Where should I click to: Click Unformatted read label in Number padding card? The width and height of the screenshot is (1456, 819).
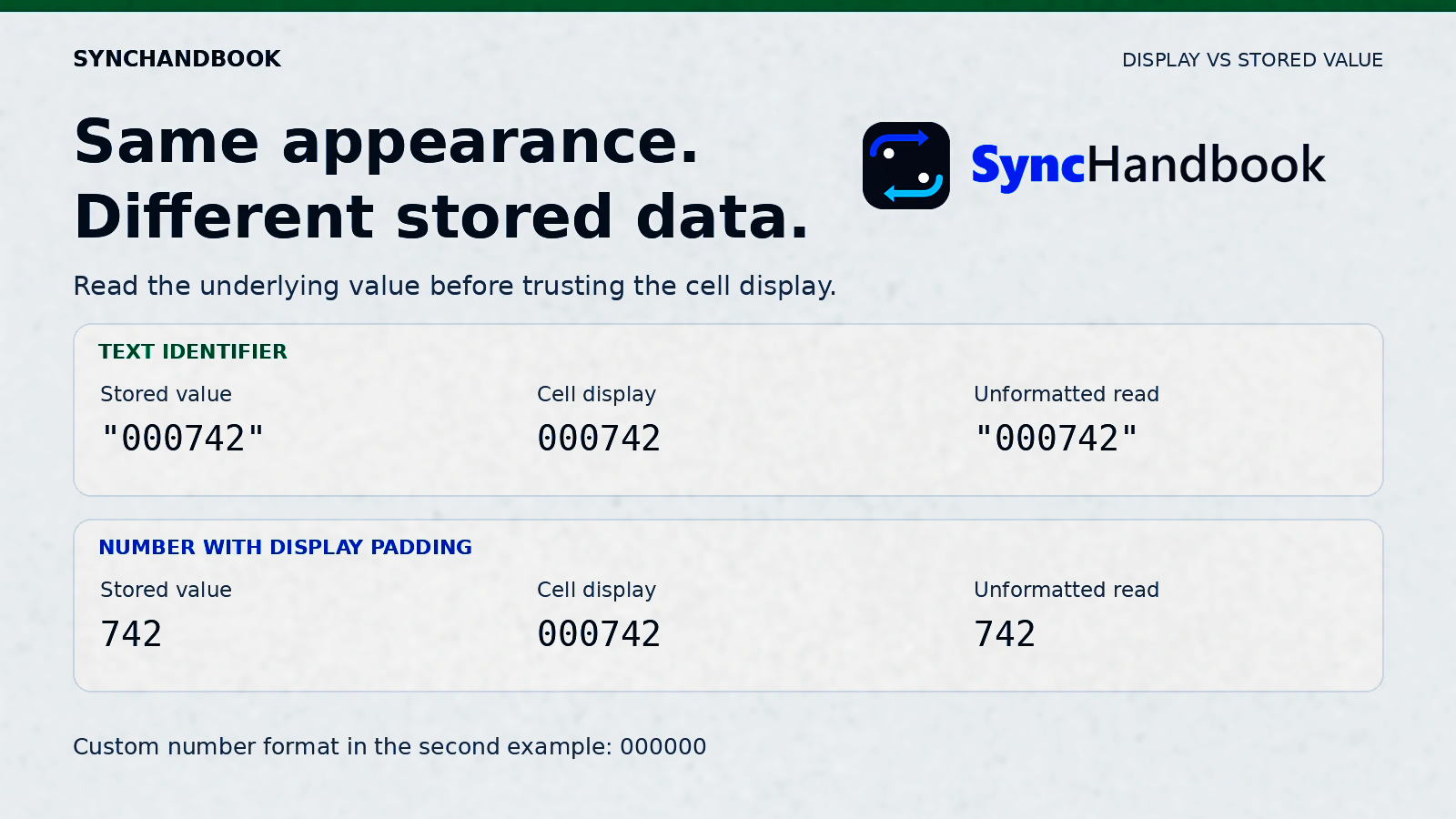[x=1067, y=590]
